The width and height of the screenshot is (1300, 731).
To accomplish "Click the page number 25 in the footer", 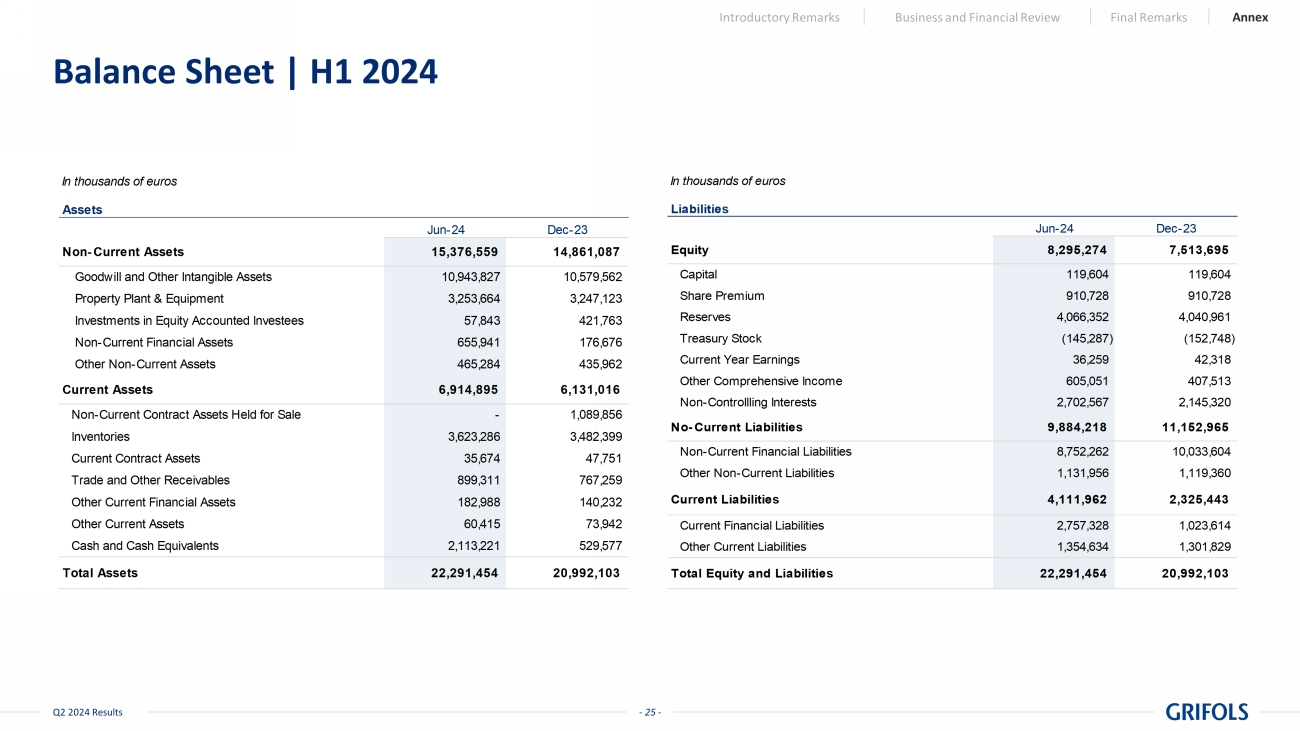I will pos(650,712).
